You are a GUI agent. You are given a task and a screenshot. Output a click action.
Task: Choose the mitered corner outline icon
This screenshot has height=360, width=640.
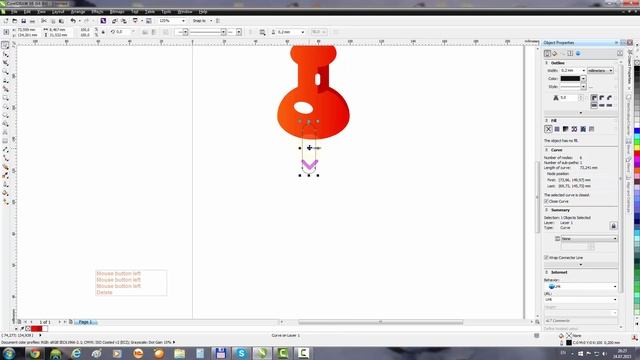point(594,98)
